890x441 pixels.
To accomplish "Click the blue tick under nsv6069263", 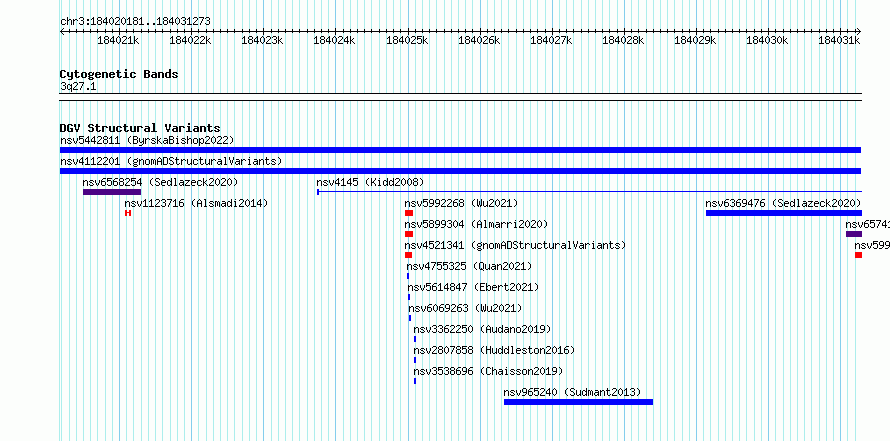I will 410,318.
